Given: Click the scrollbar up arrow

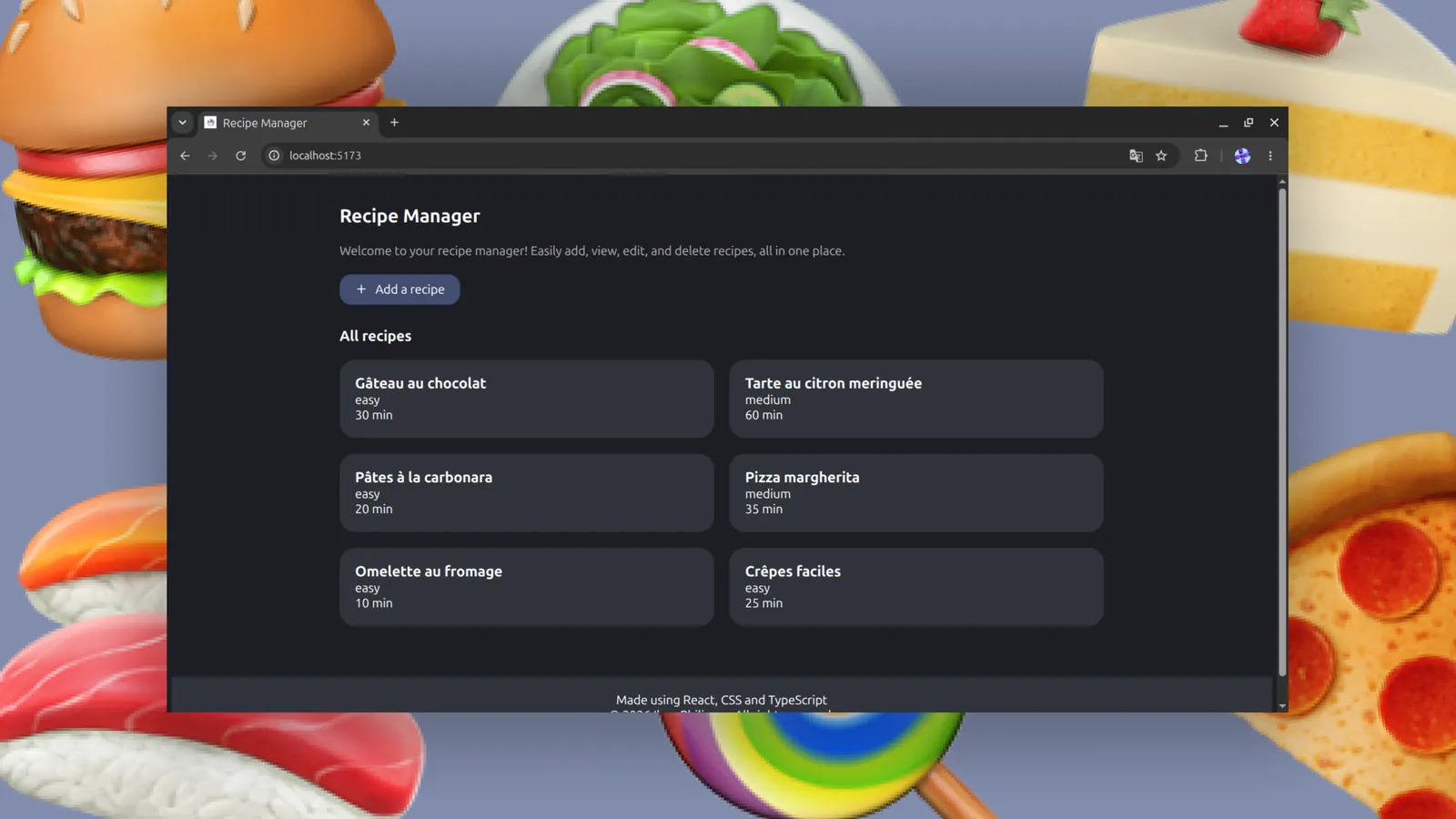Looking at the screenshot, I should [x=1282, y=182].
